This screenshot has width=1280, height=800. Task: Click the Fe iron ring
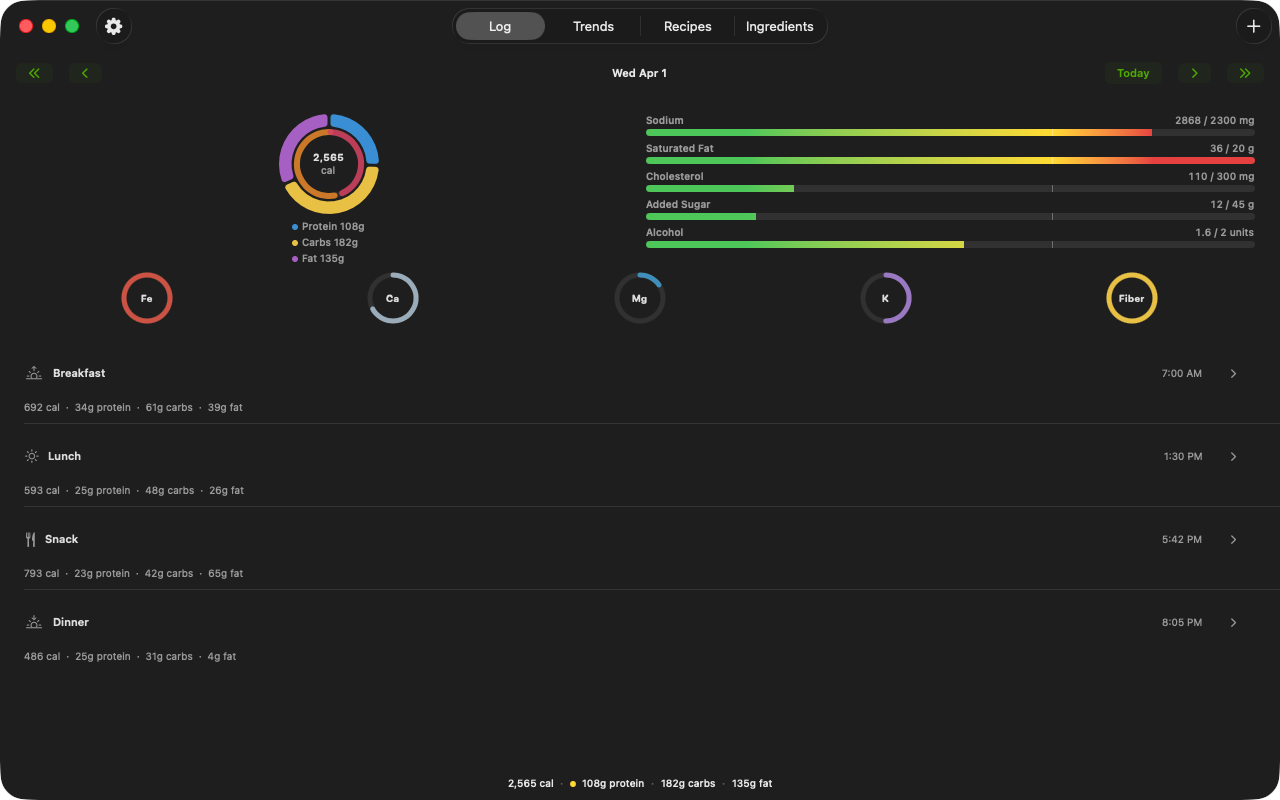[147, 298]
